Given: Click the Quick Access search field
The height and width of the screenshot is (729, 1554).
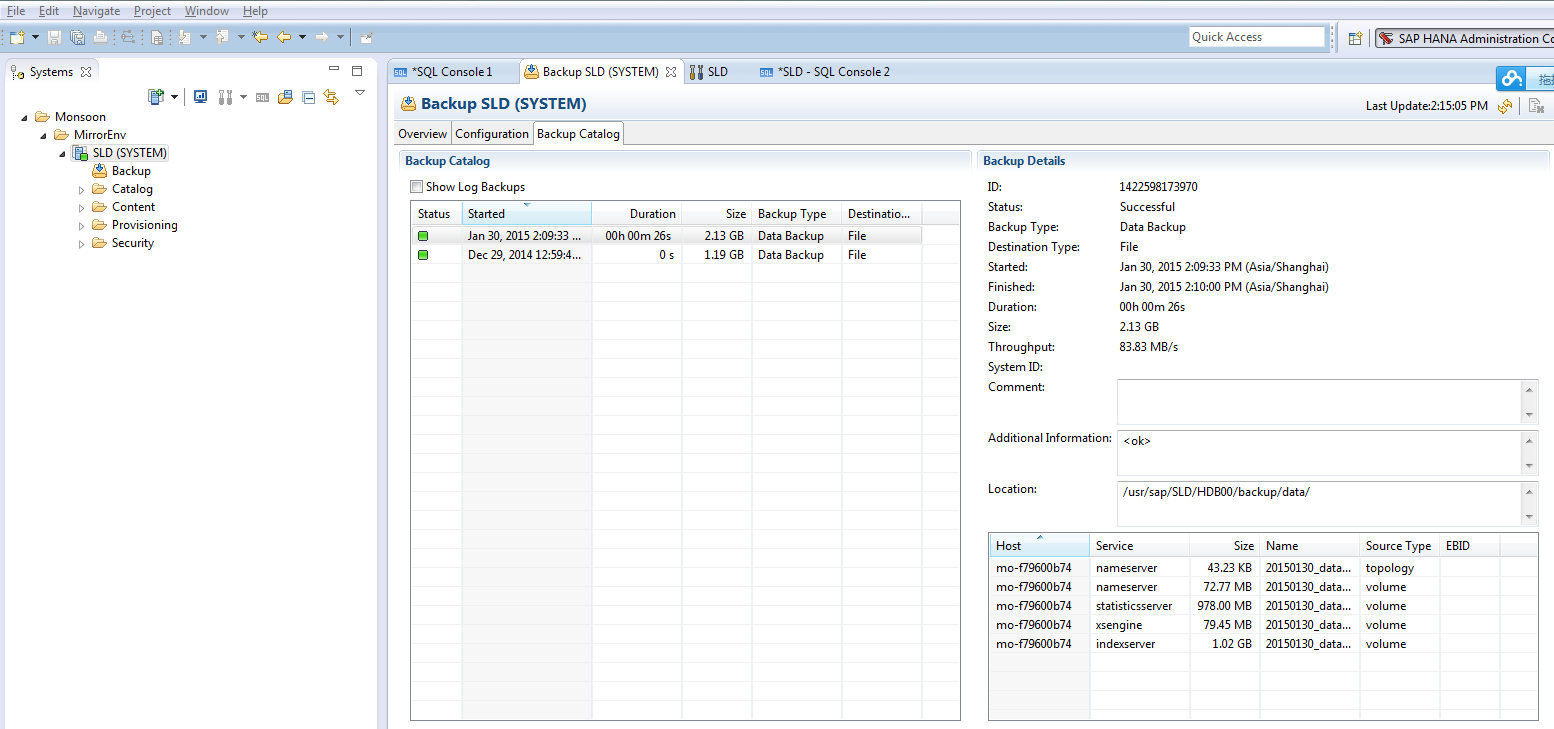Looking at the screenshot, I should click(x=1257, y=37).
